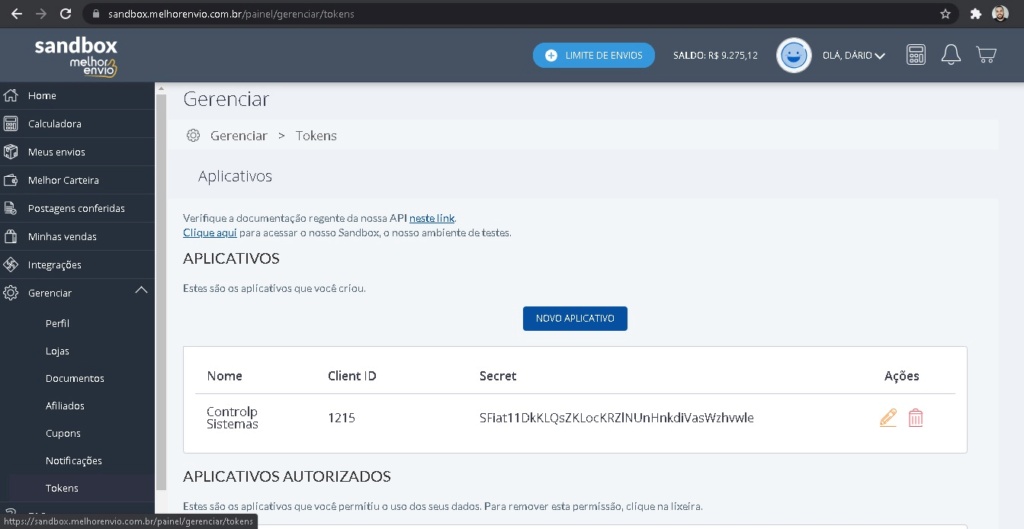The height and width of the screenshot is (529, 1024).
Task: Collapse the Gerenciar sidebar section
Action: pos(141,291)
